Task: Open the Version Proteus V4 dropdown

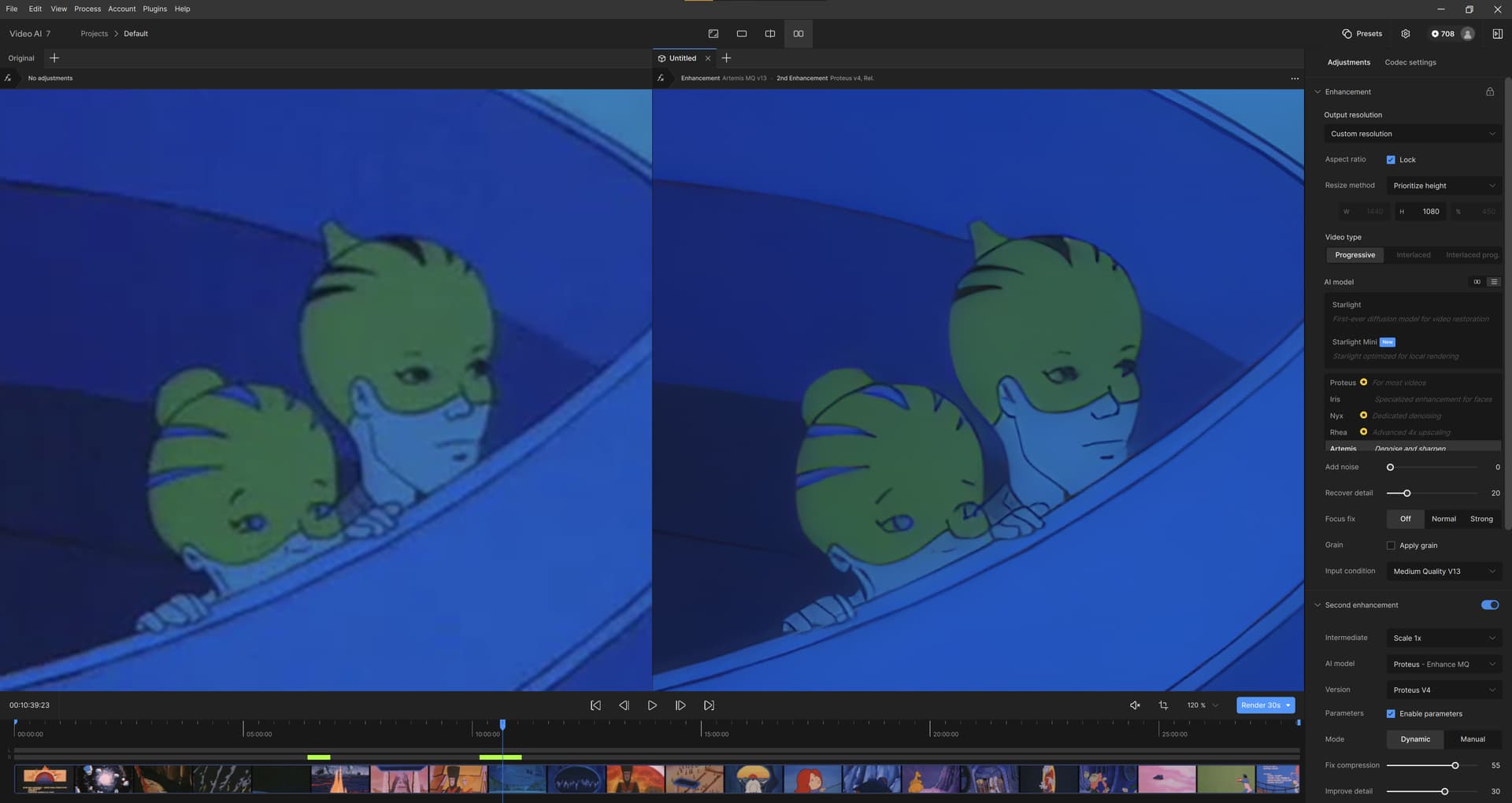Action: [1443, 690]
